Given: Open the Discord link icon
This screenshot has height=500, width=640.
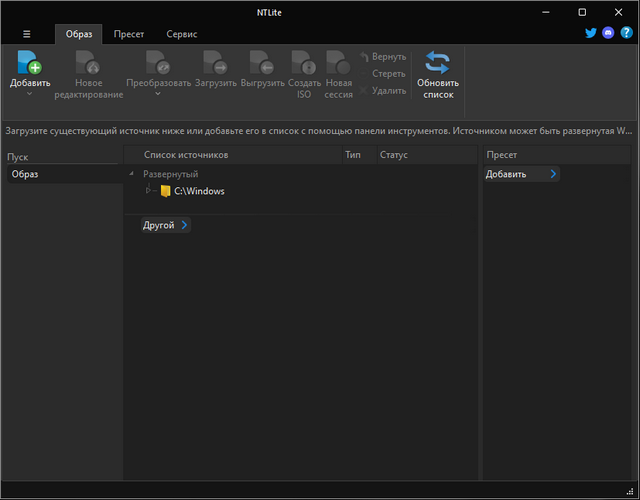Looking at the screenshot, I should pyautogui.click(x=608, y=34).
